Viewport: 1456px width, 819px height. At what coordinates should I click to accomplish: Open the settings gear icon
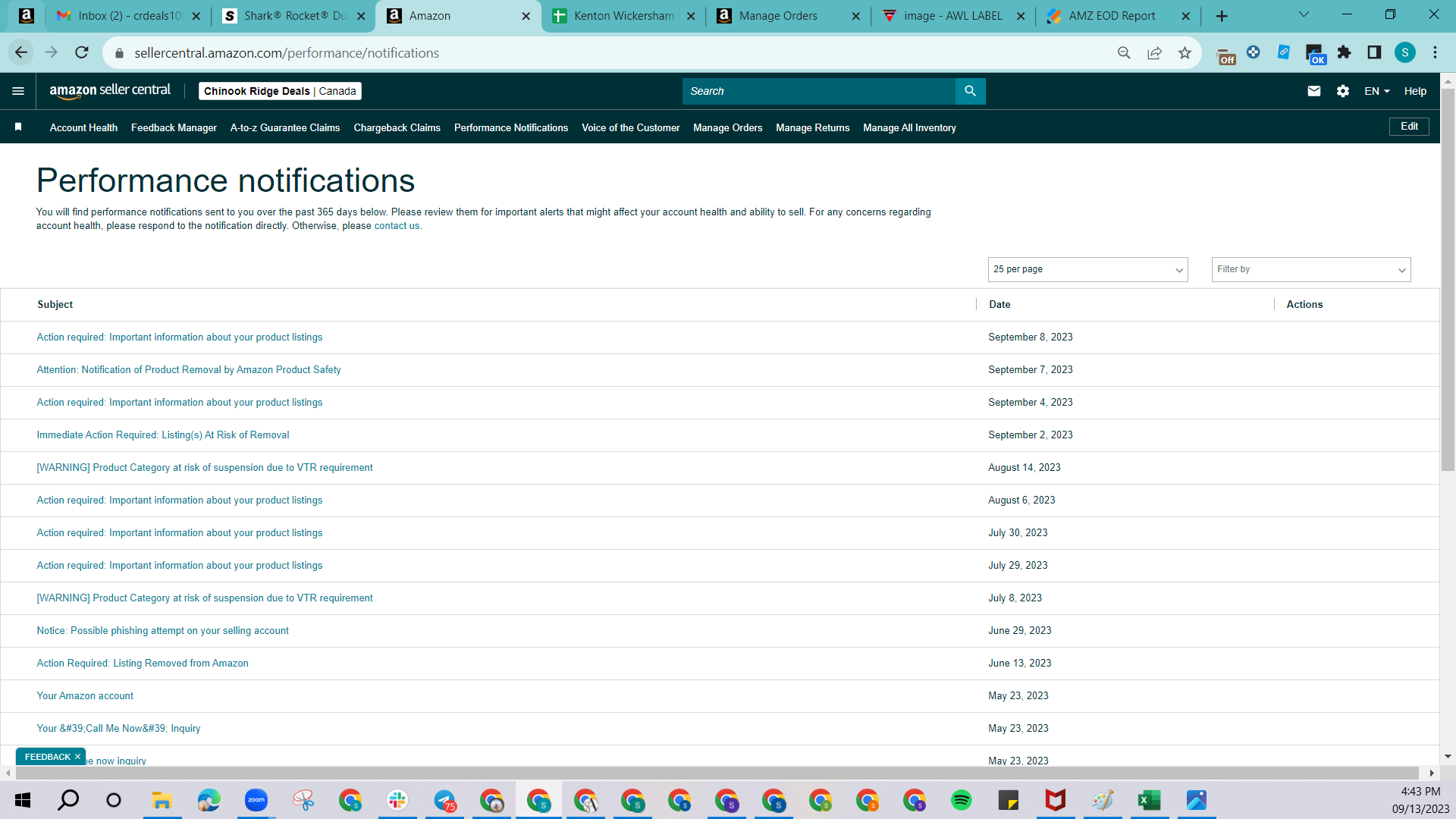pyautogui.click(x=1342, y=91)
